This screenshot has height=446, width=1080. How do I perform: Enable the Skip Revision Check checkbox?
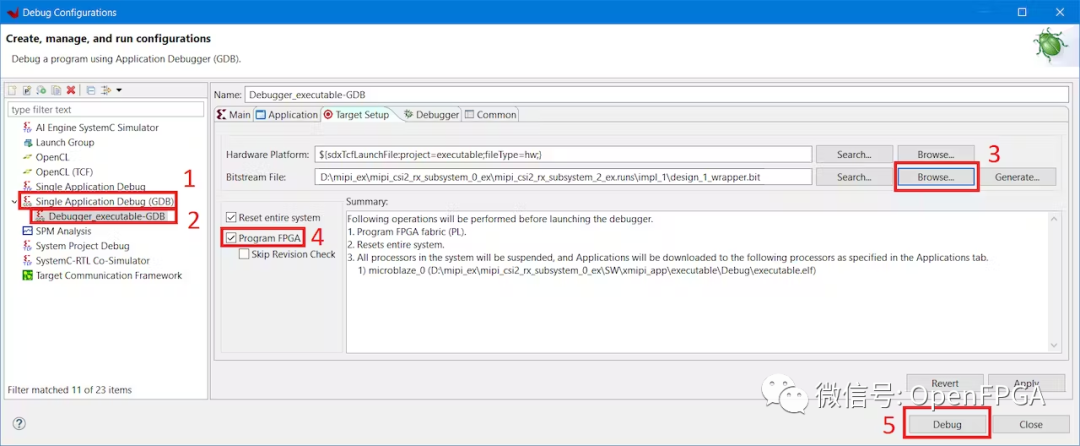pyautogui.click(x=244, y=254)
